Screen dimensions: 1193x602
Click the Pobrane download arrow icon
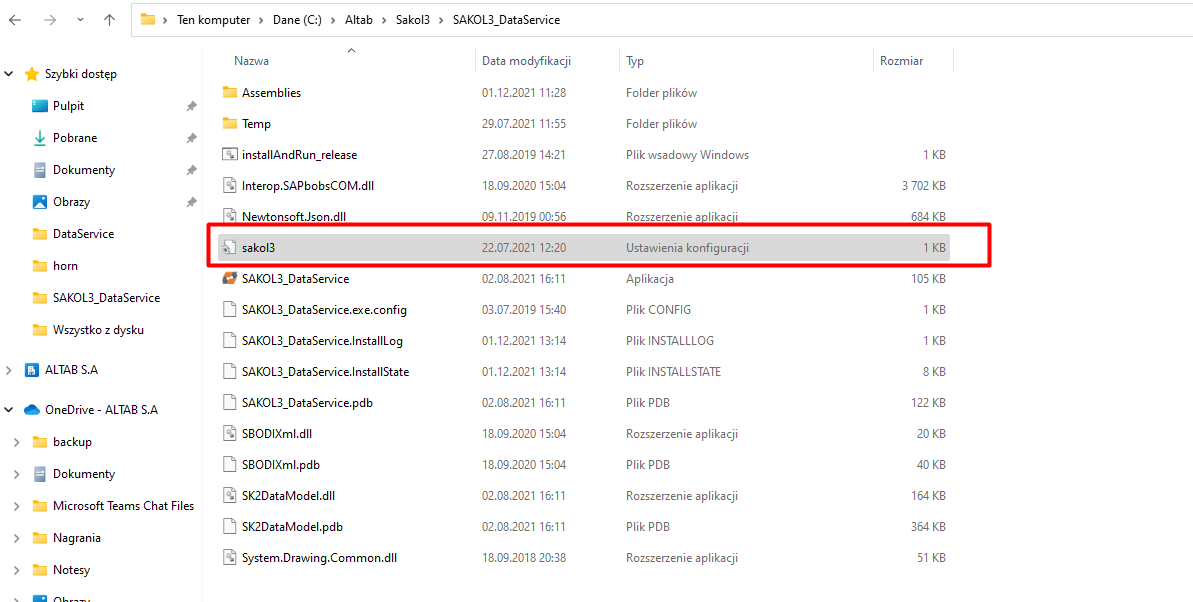40,138
